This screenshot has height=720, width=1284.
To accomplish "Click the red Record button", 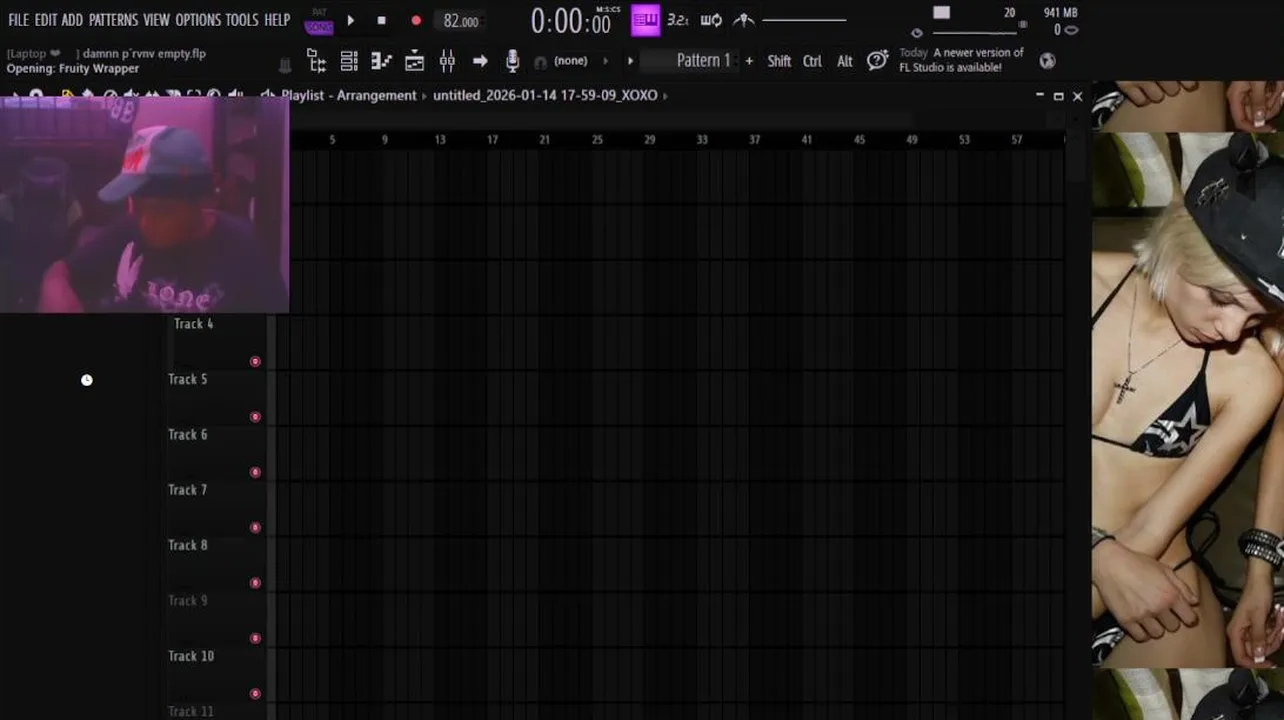I will pos(416,20).
